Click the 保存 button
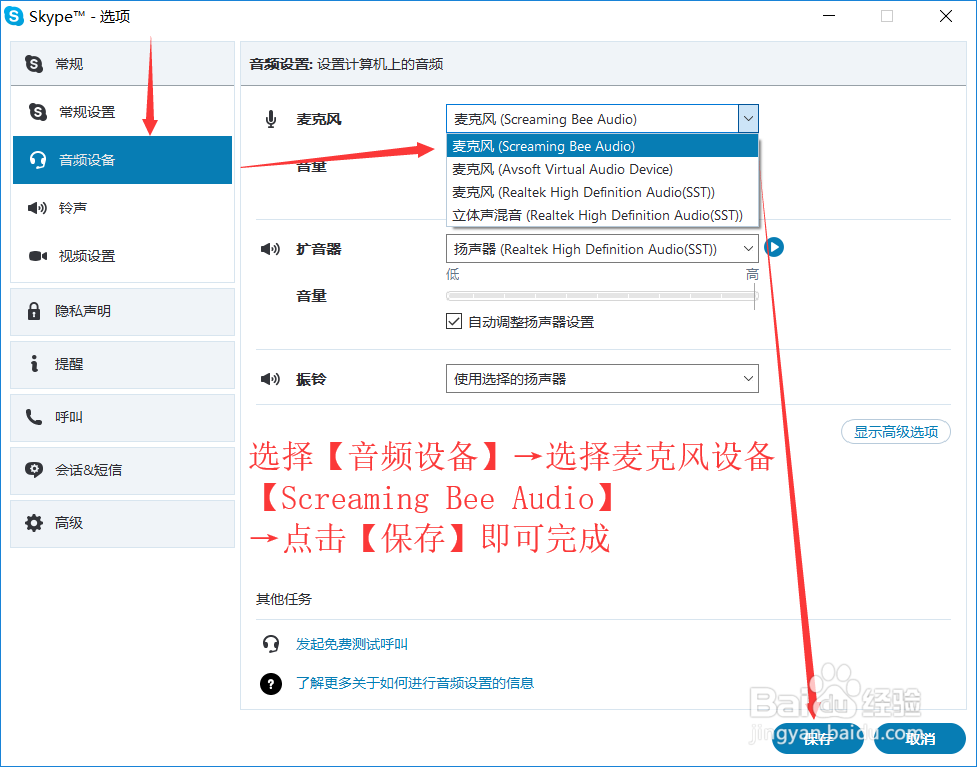 [x=817, y=739]
